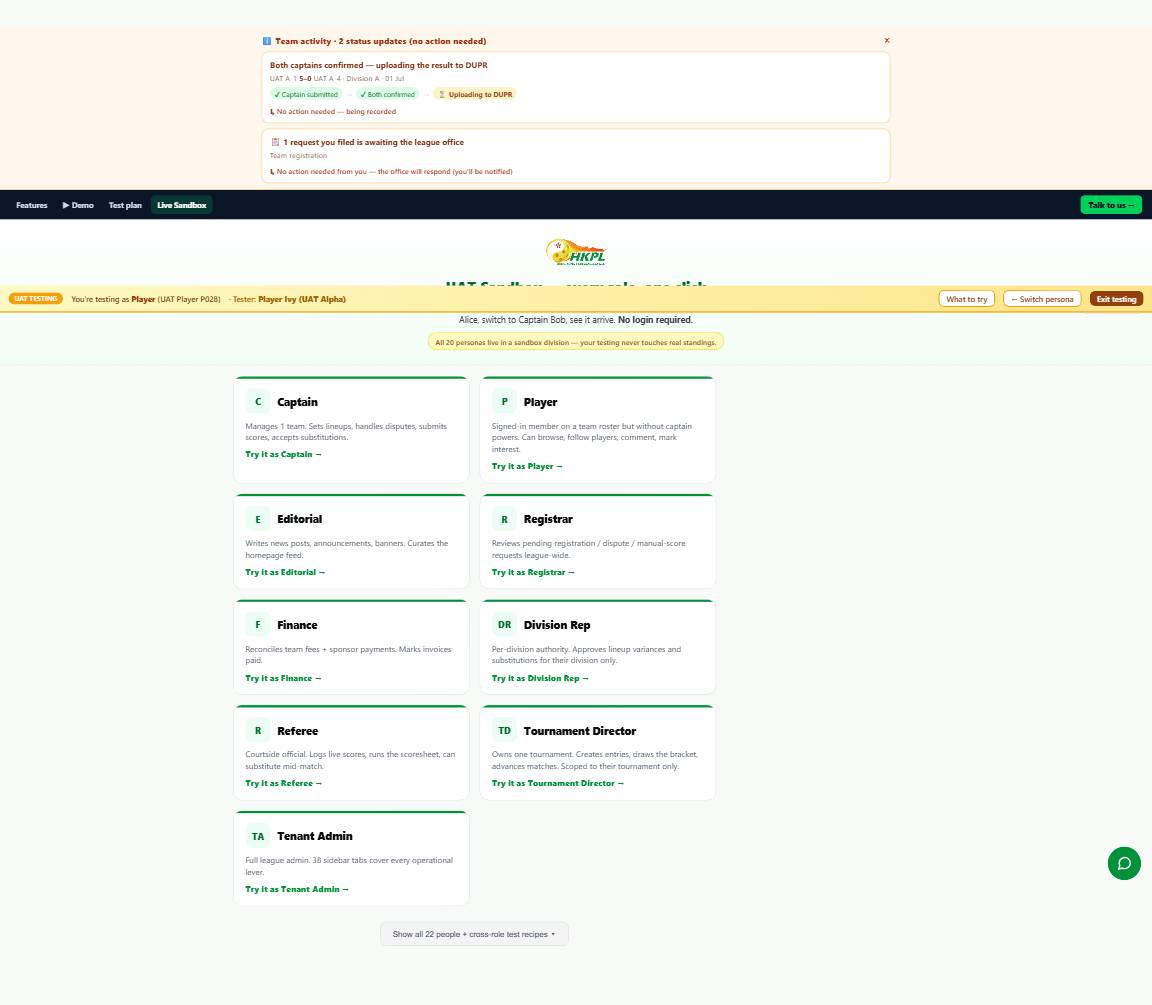Click the Team registration subtitle
Screen dimensions: 1152x1005
pyautogui.click(x=298, y=156)
